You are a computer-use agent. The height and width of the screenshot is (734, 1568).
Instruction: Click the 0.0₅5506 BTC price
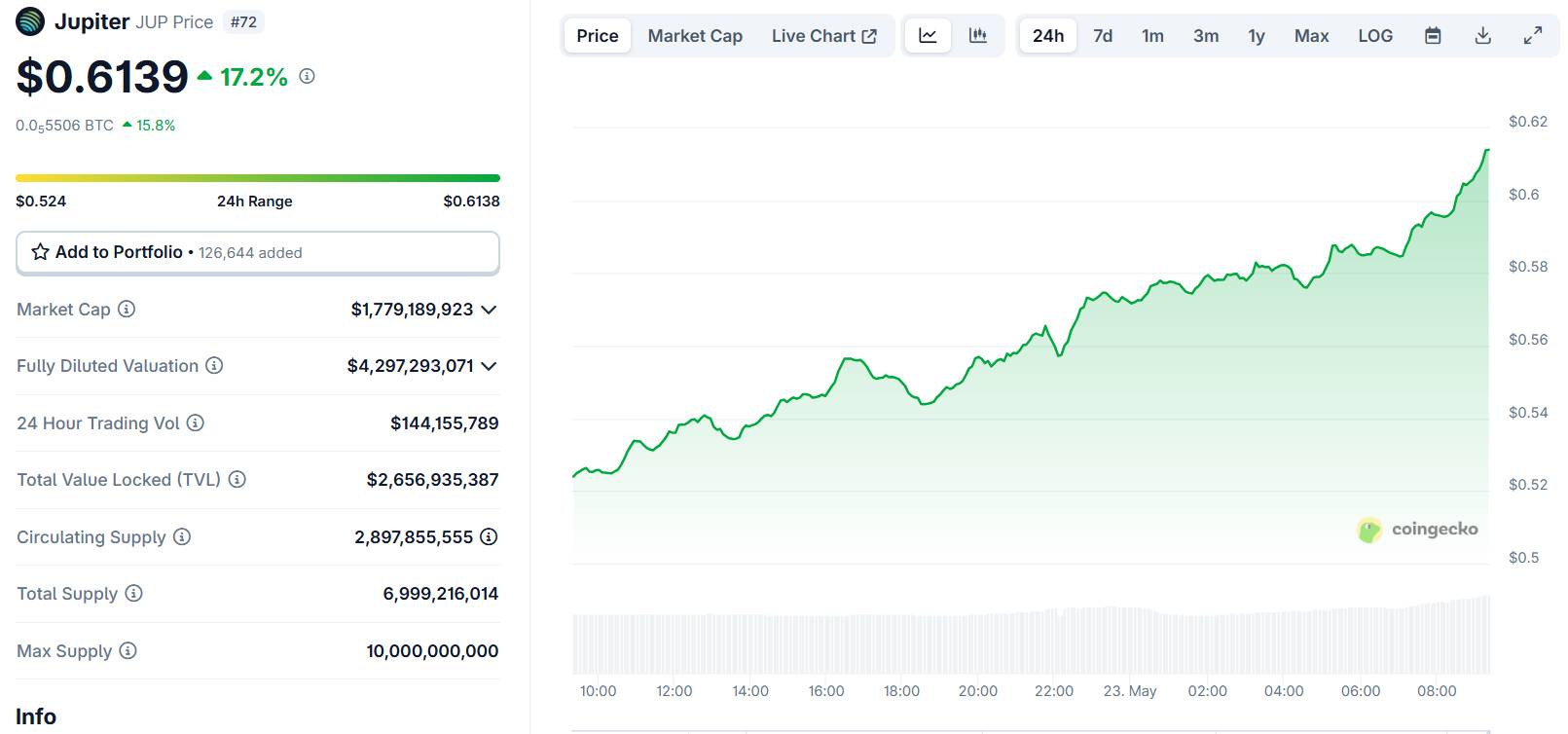(x=64, y=126)
